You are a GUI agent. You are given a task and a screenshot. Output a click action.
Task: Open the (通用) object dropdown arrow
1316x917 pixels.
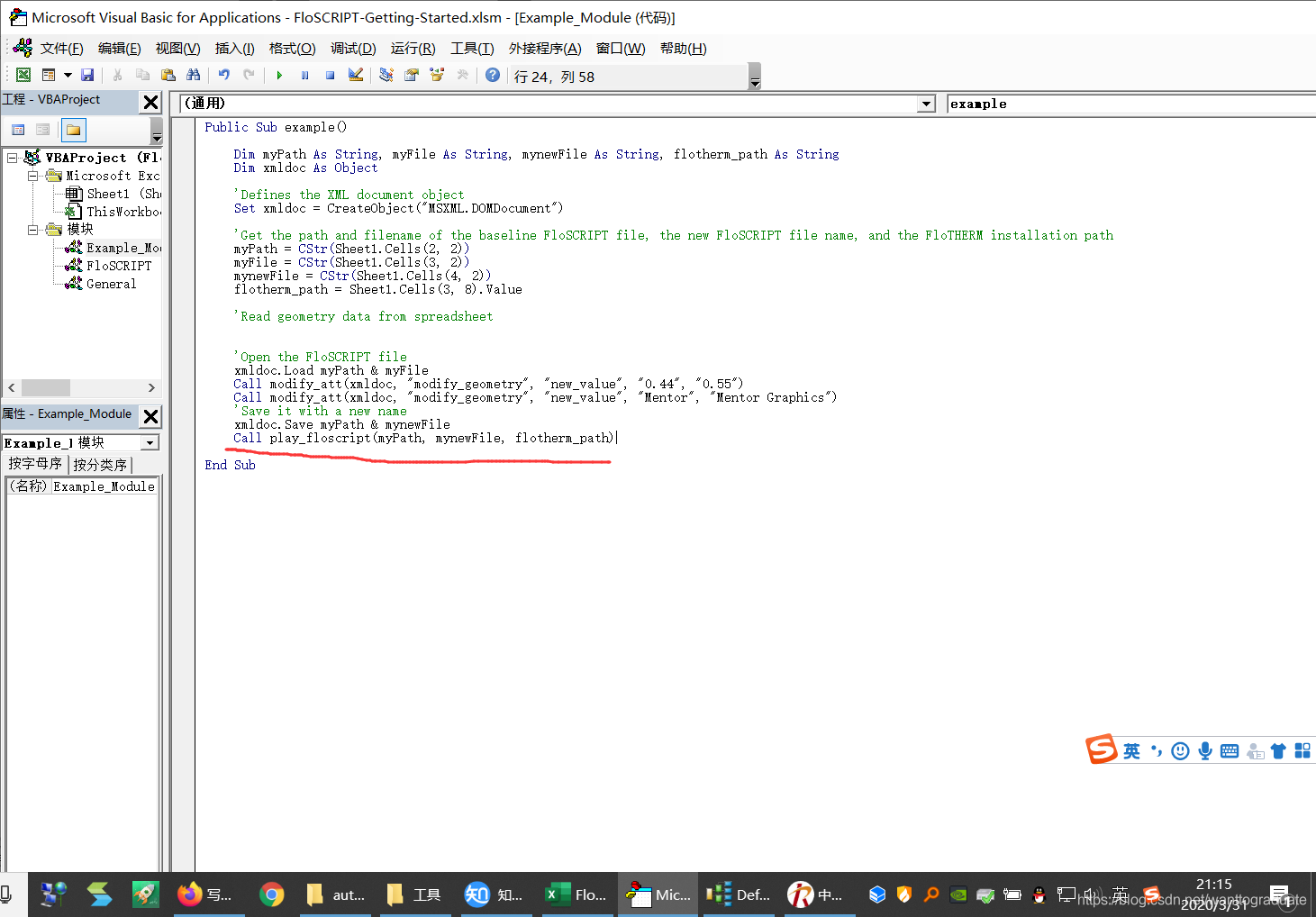[926, 104]
